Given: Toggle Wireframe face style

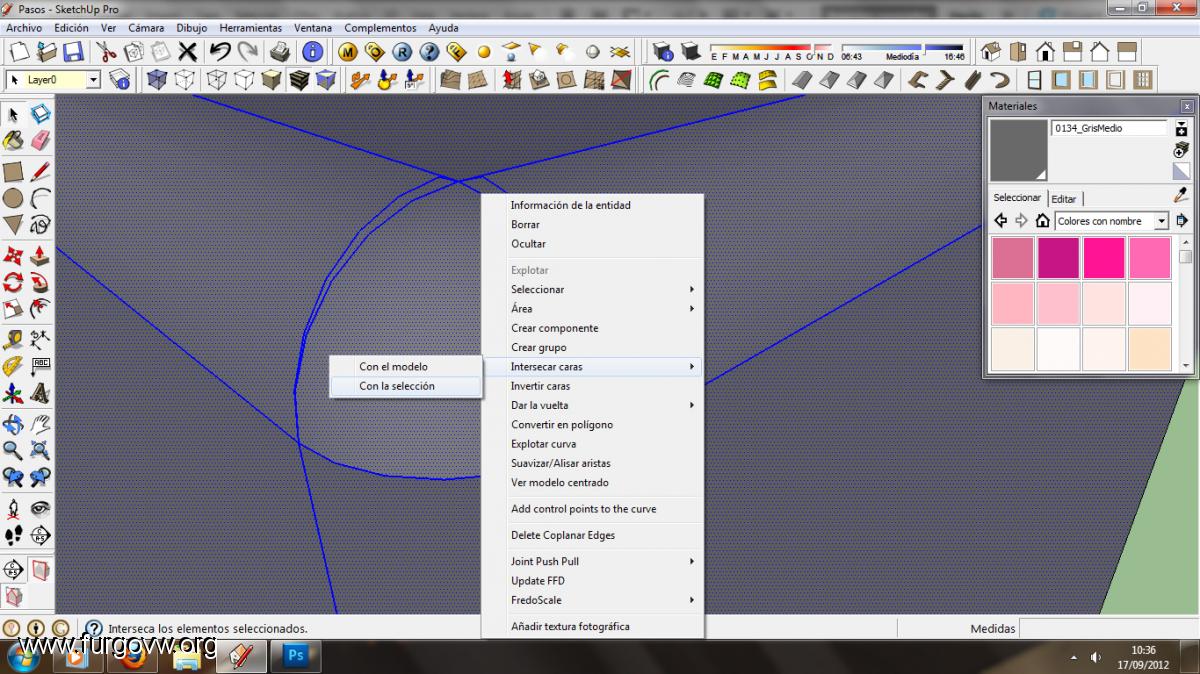Looking at the screenshot, I should point(215,80).
